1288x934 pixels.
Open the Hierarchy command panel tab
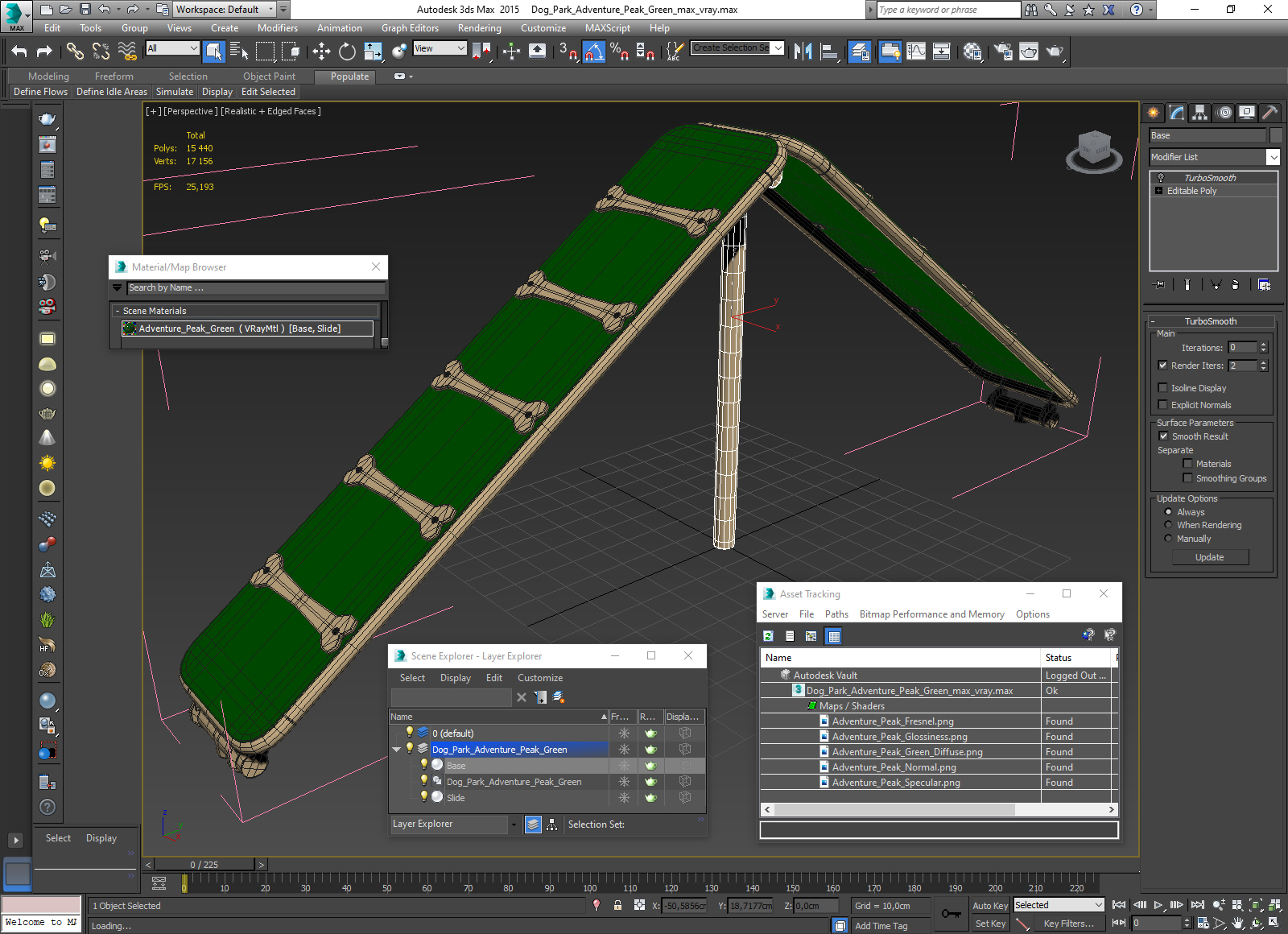(1200, 113)
